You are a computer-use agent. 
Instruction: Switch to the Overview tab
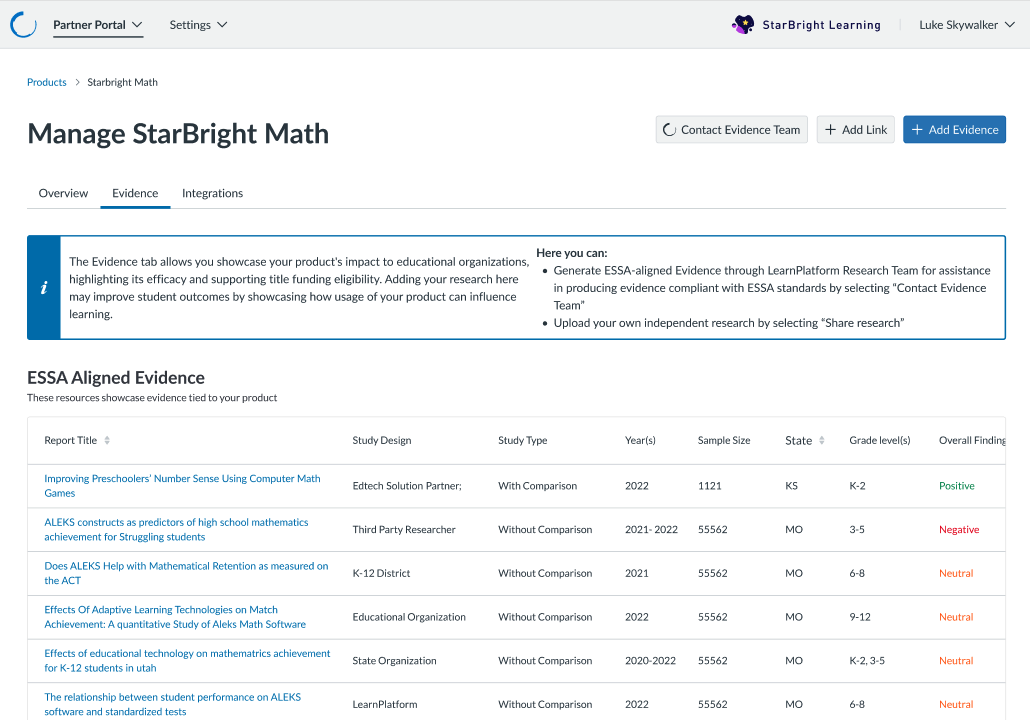(x=63, y=193)
